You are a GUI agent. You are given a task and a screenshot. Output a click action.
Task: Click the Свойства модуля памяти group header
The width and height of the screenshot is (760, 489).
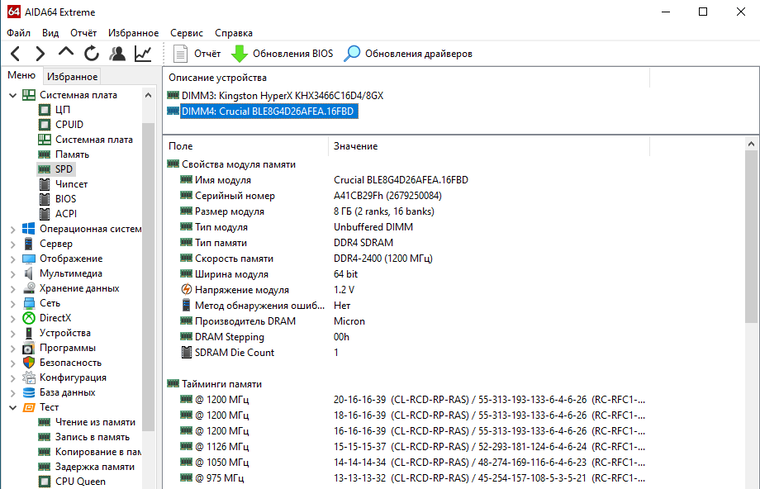(x=238, y=164)
